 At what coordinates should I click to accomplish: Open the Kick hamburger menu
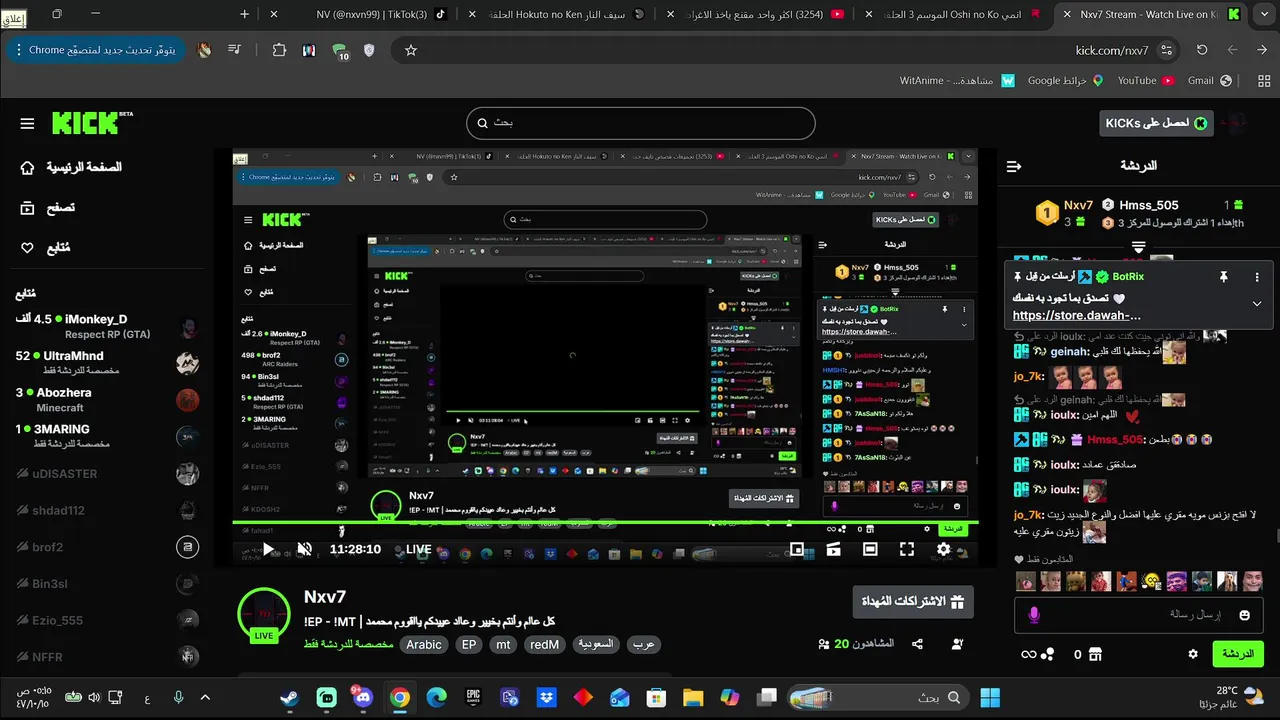(27, 123)
